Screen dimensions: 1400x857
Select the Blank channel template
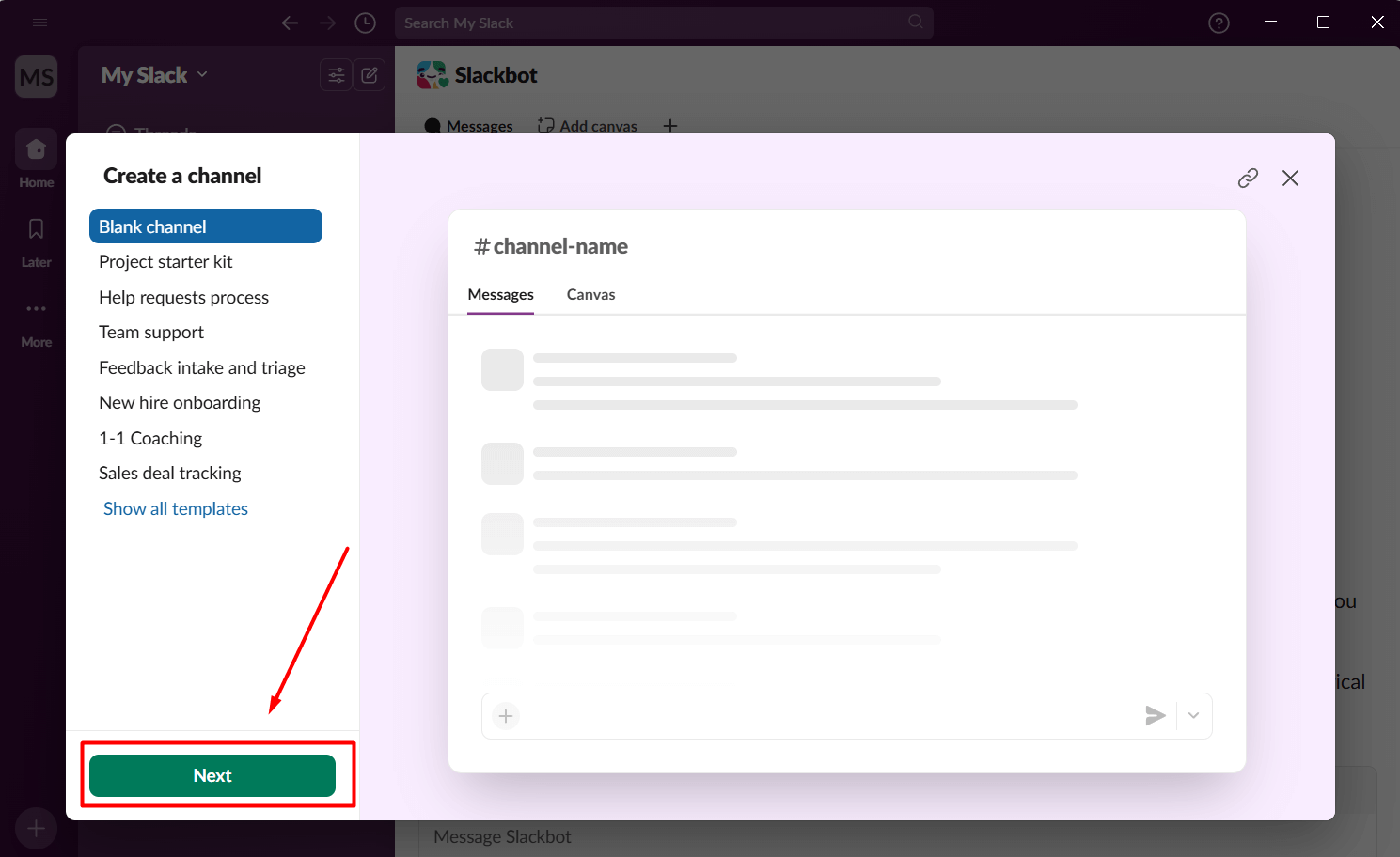pos(205,226)
